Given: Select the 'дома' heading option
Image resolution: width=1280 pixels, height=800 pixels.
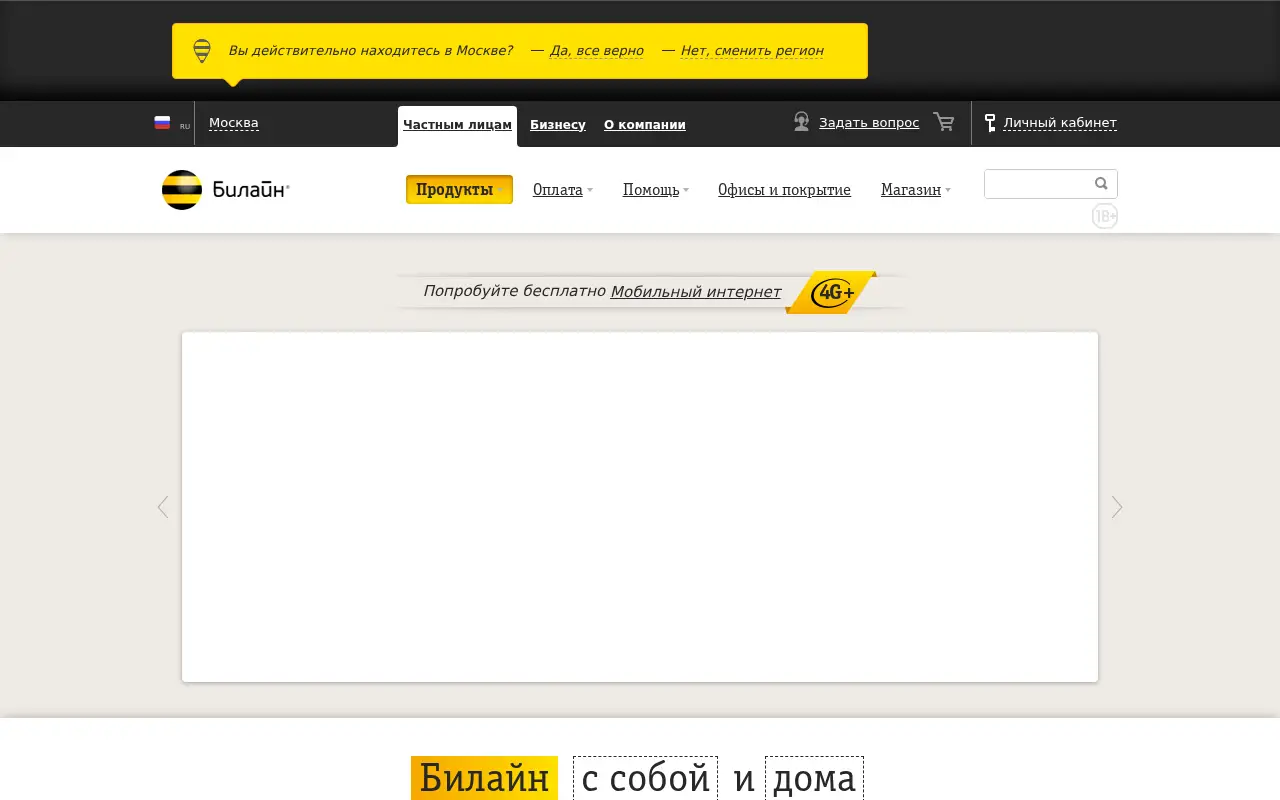Looking at the screenshot, I should 814,778.
